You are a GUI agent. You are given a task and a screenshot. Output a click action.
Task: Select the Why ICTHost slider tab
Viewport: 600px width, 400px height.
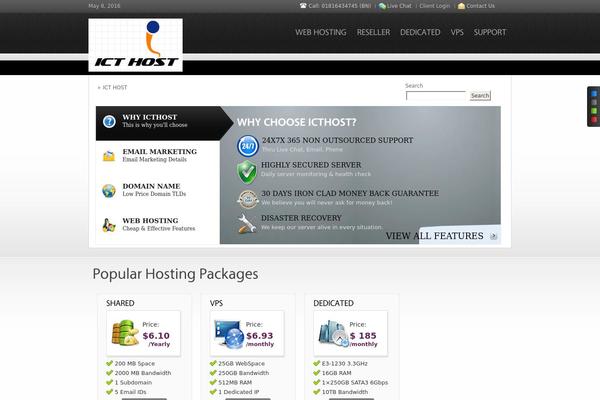(165, 123)
